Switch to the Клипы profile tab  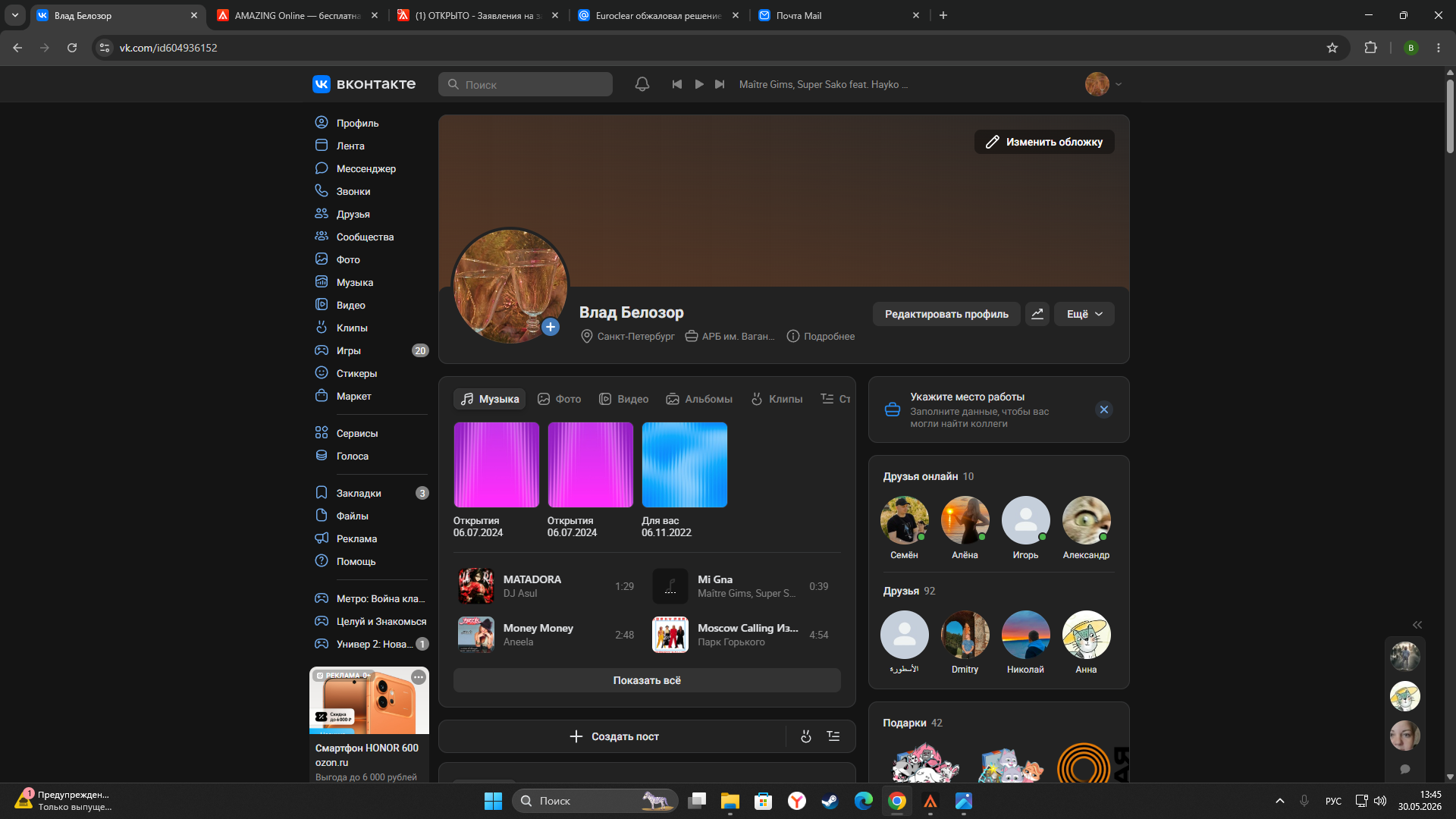pyautogui.click(x=777, y=399)
